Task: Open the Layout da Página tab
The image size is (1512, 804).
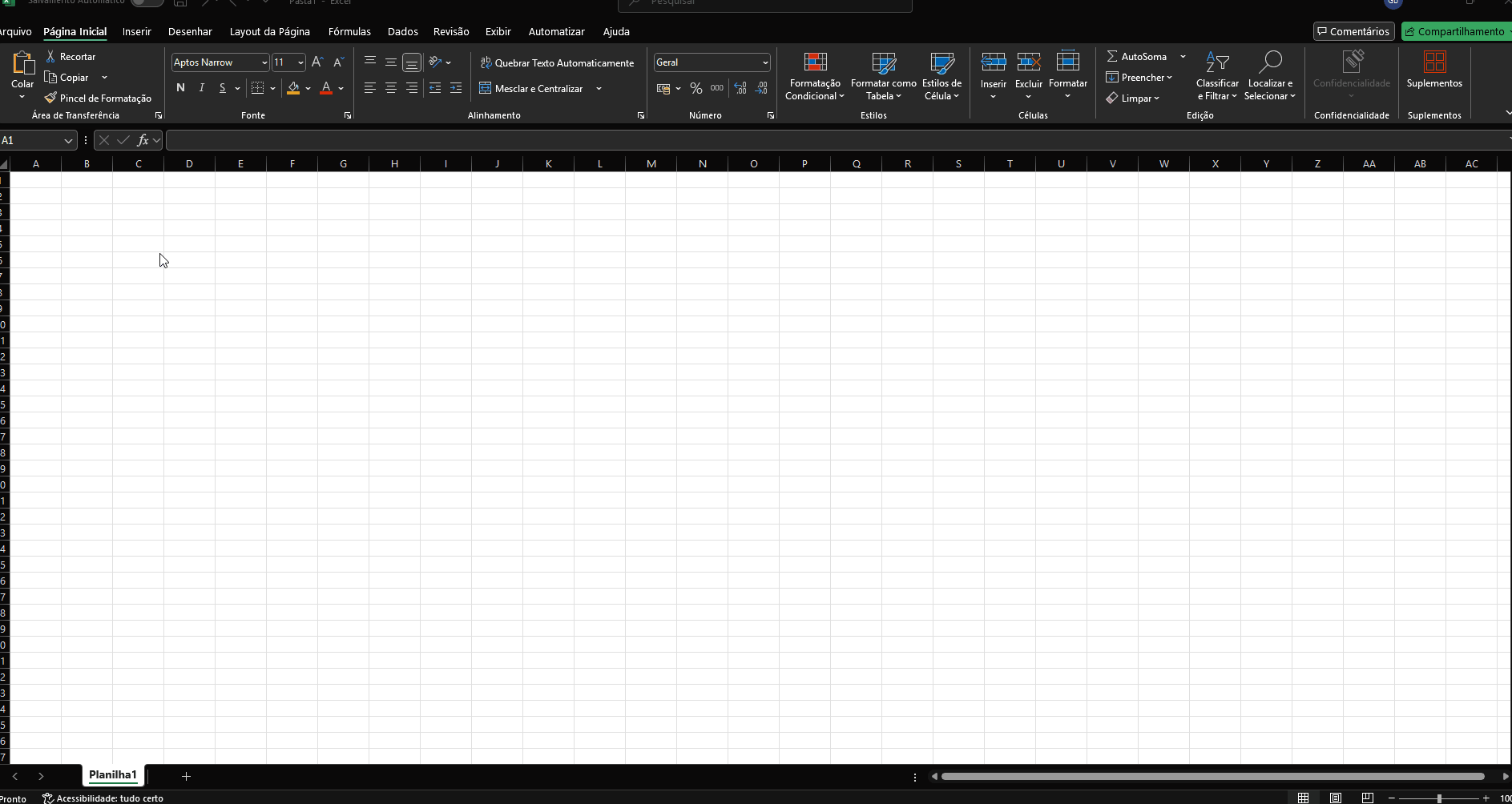Action: coord(270,31)
